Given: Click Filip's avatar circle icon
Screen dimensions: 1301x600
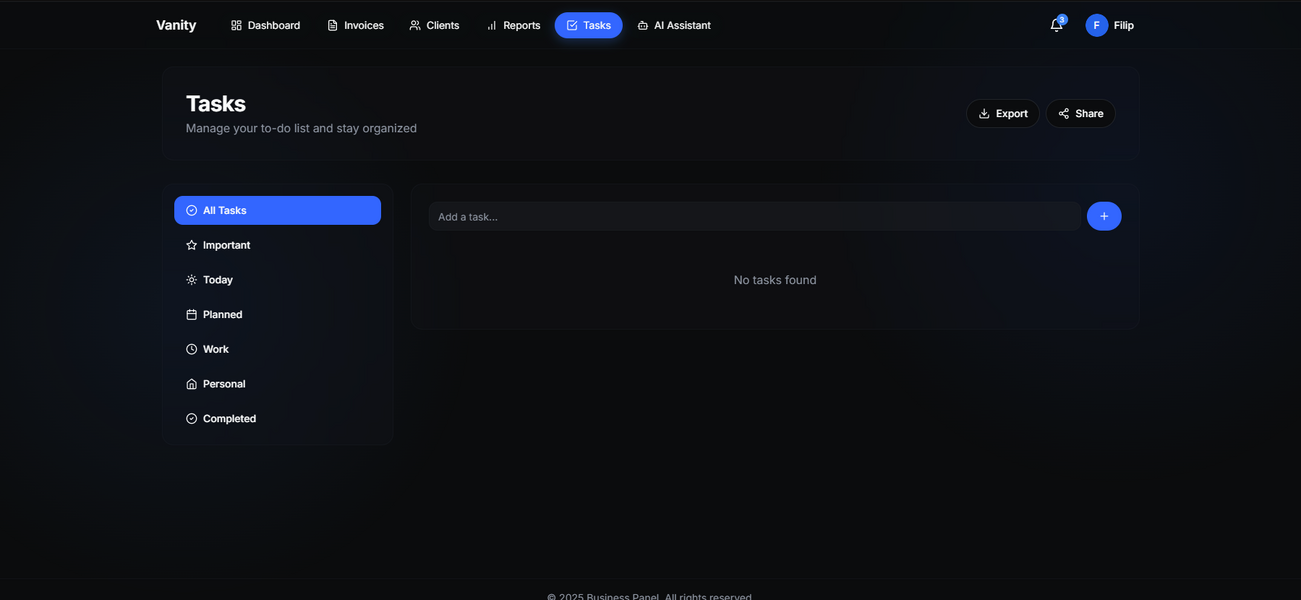Looking at the screenshot, I should coord(1096,26).
